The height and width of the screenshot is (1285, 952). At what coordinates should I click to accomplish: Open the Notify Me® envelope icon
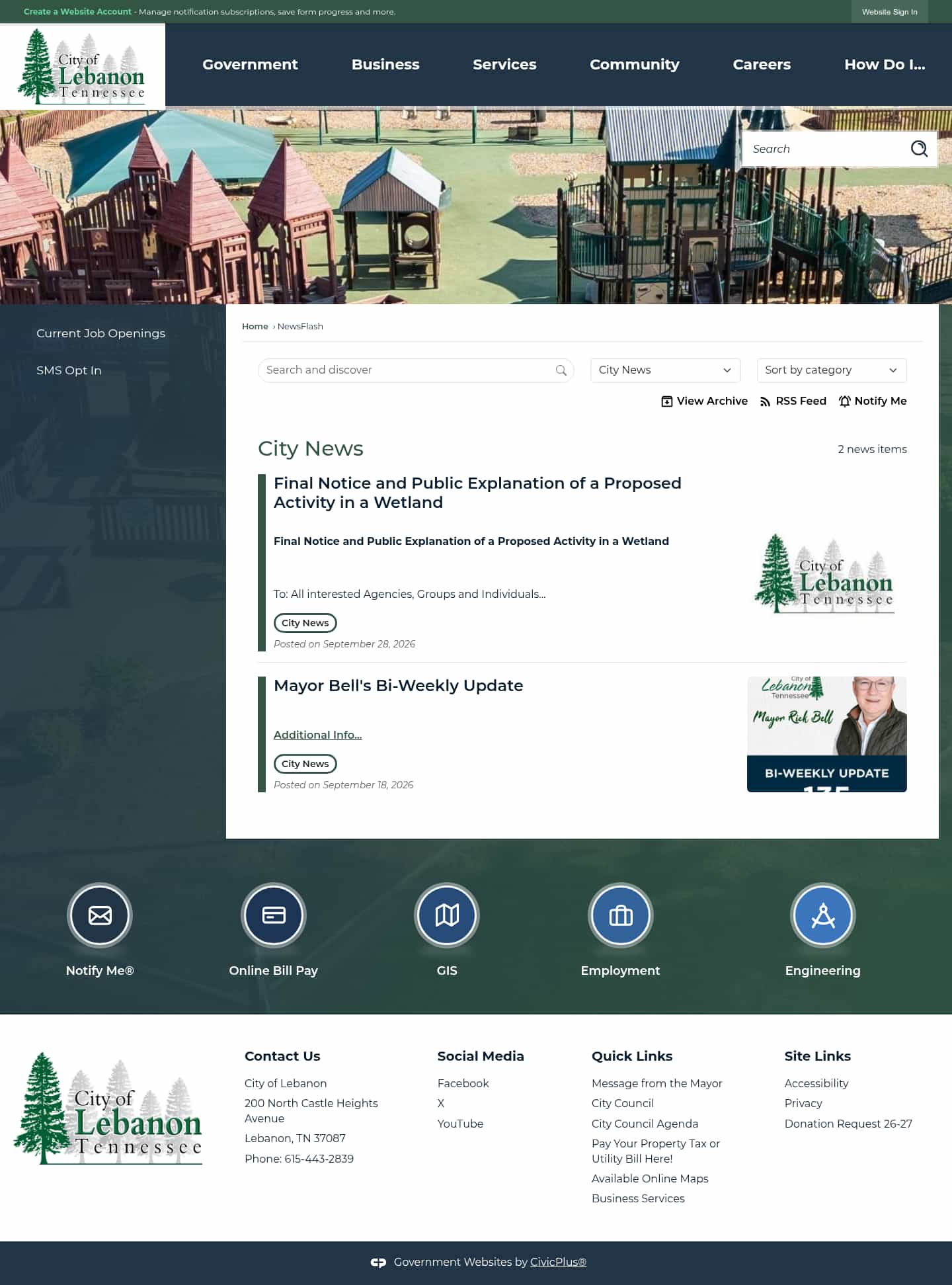coord(100,915)
